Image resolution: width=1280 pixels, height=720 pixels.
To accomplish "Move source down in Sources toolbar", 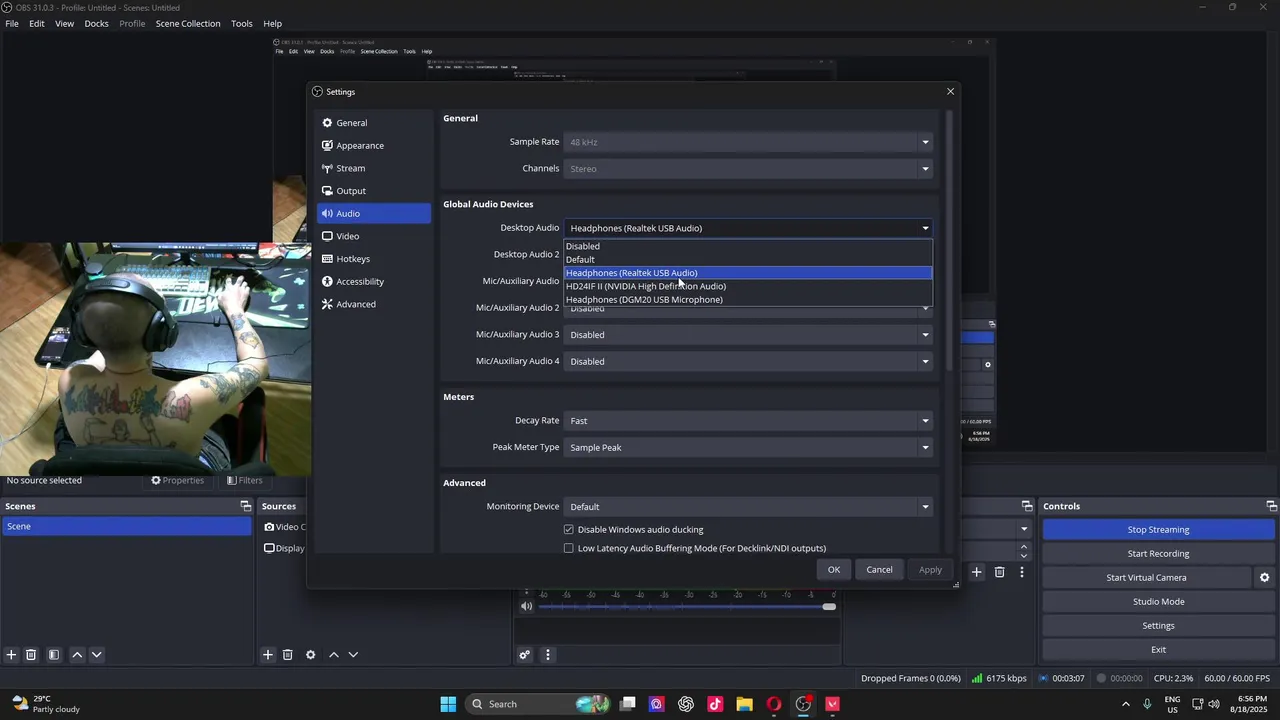I will 353,655.
